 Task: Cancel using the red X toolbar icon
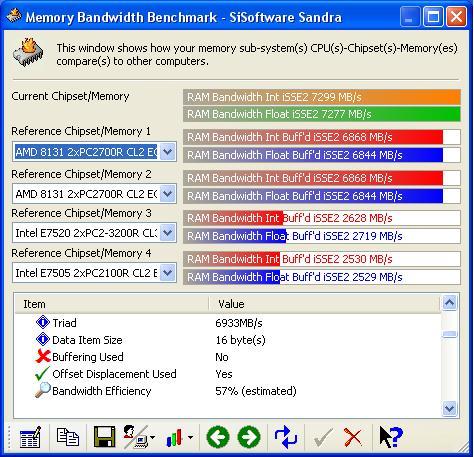(x=353, y=437)
